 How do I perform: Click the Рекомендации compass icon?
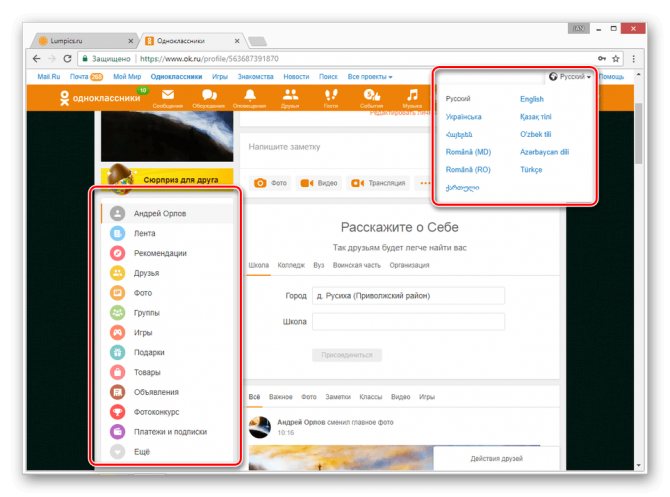[118, 253]
